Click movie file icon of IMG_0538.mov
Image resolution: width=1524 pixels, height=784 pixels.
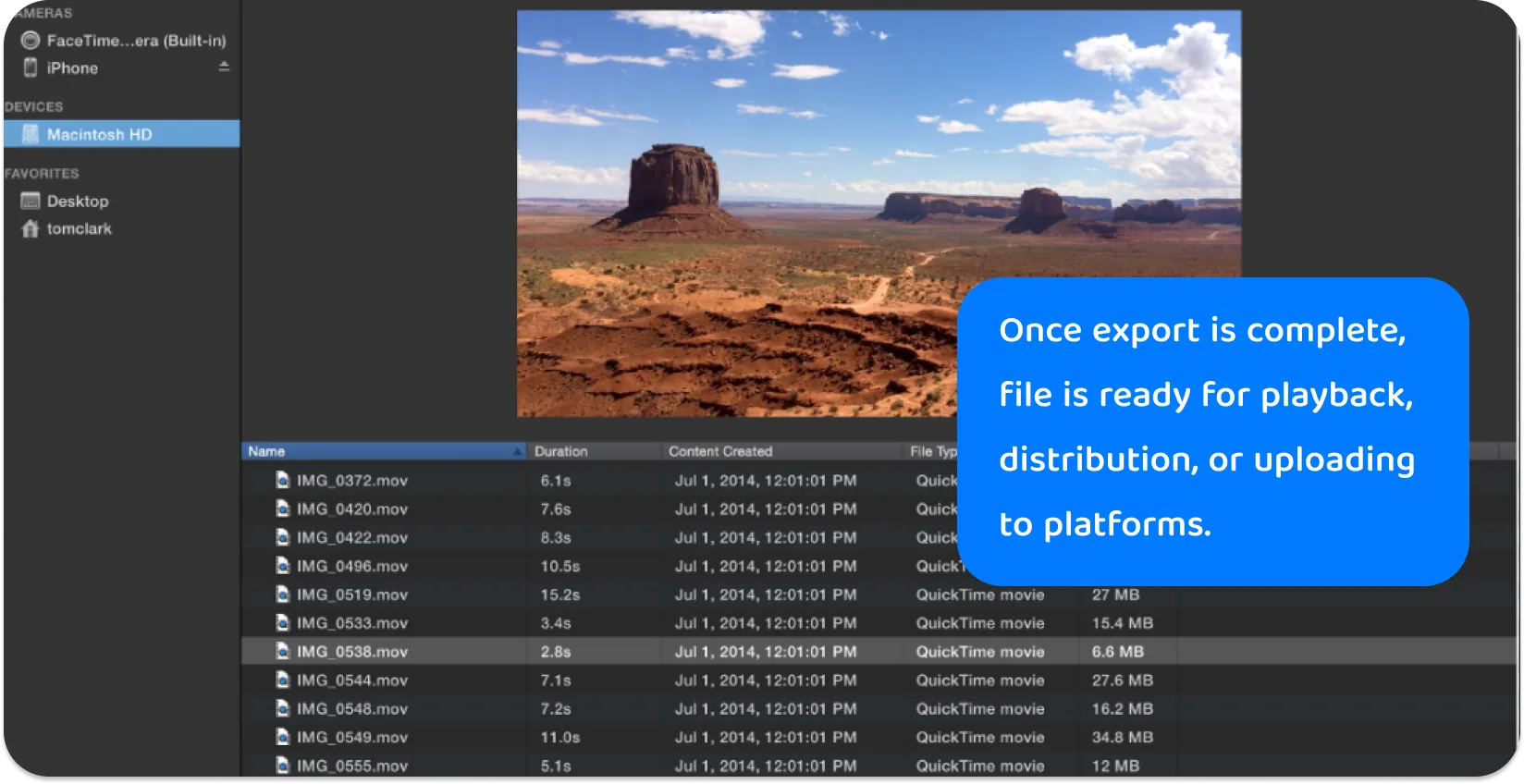pos(283,651)
